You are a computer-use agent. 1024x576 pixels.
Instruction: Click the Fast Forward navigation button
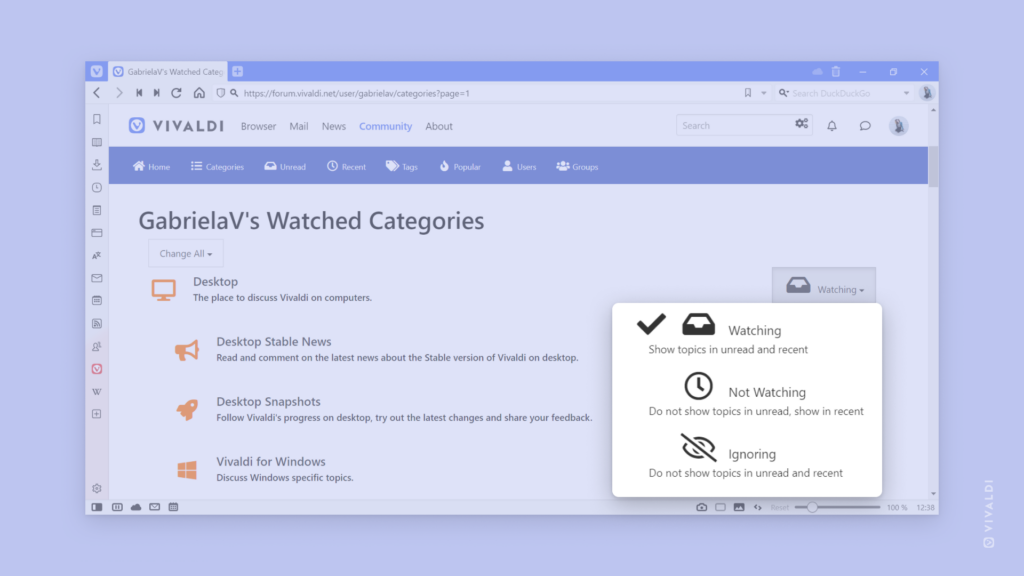[157, 93]
